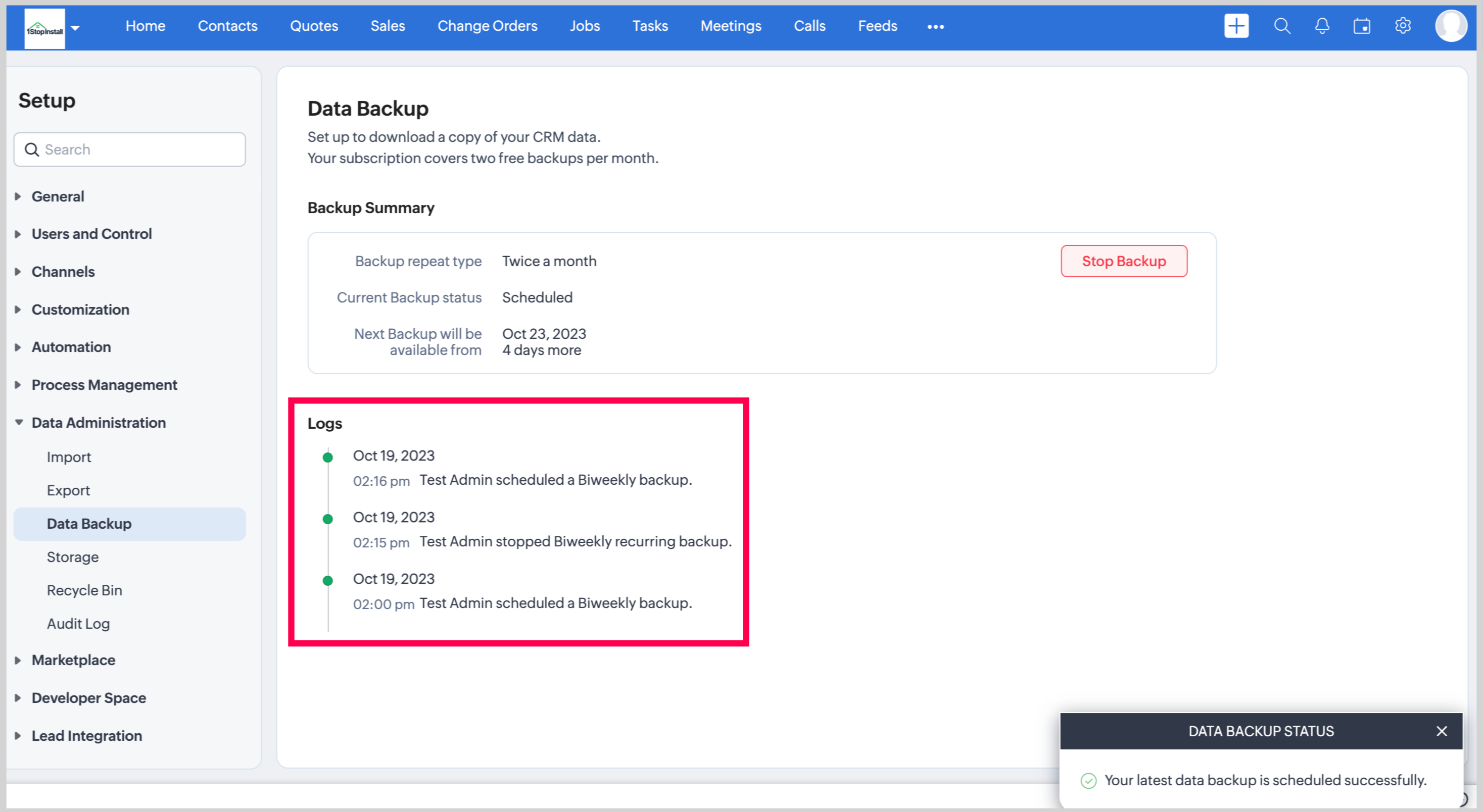Open the user profile avatar

1450,26
